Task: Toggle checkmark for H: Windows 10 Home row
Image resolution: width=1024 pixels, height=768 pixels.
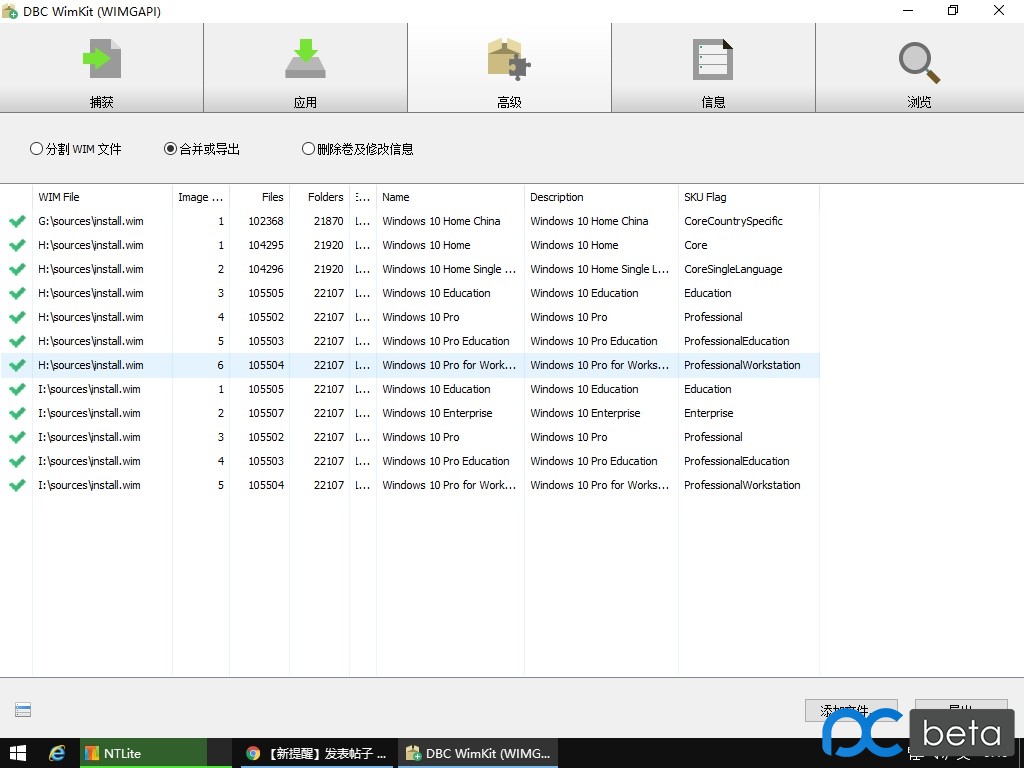Action: [x=18, y=246]
